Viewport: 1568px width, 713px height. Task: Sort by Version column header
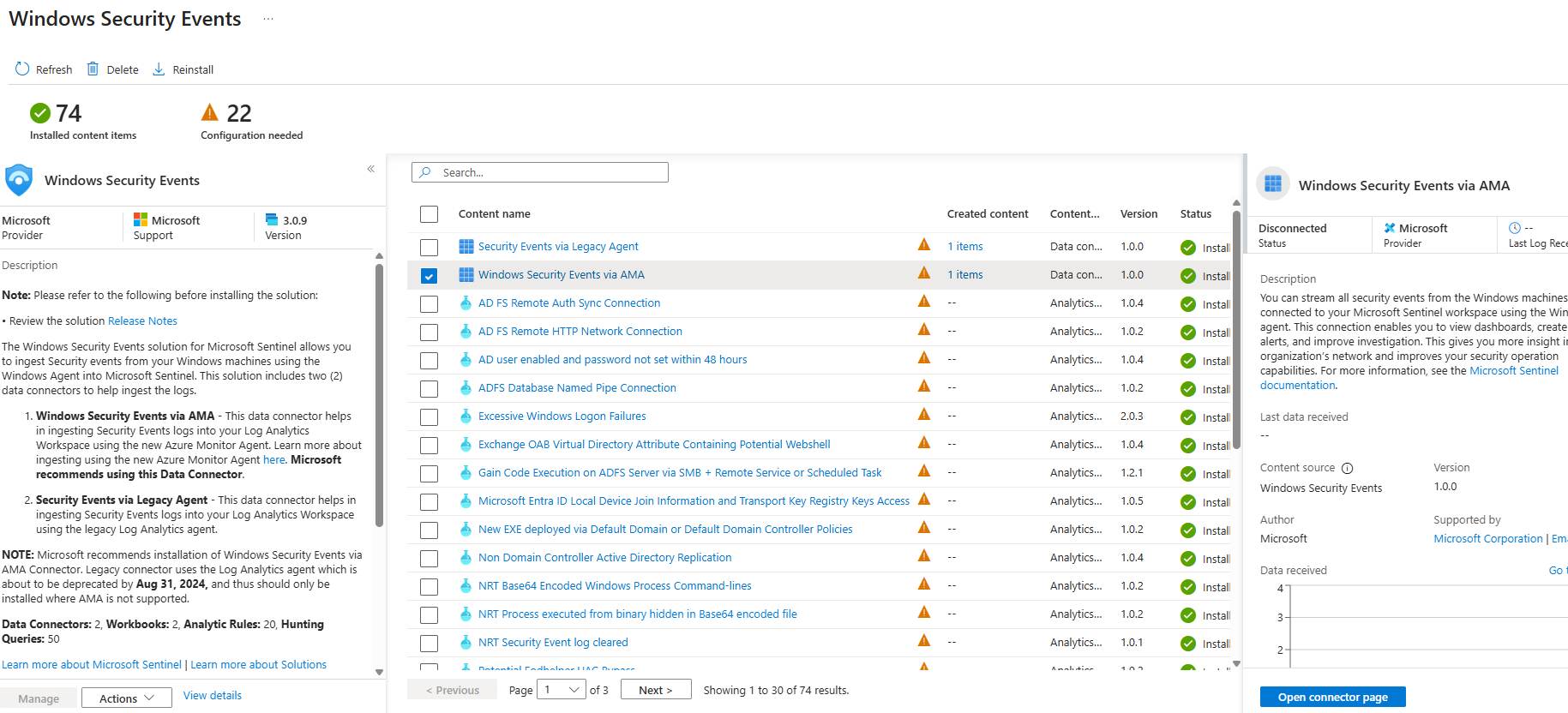click(1138, 214)
